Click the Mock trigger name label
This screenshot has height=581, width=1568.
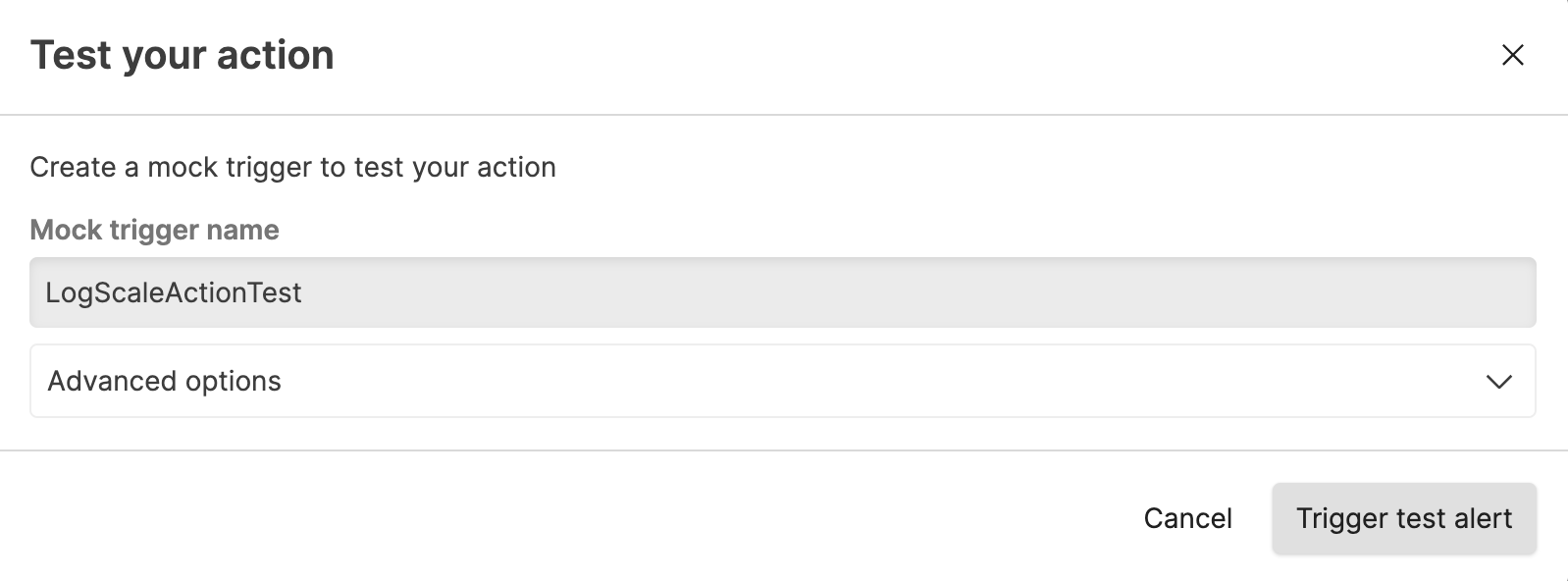point(154,230)
